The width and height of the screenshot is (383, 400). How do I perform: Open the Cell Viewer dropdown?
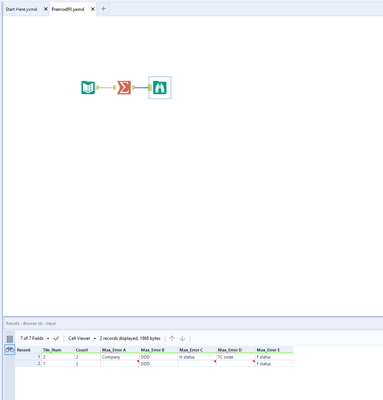point(82,338)
